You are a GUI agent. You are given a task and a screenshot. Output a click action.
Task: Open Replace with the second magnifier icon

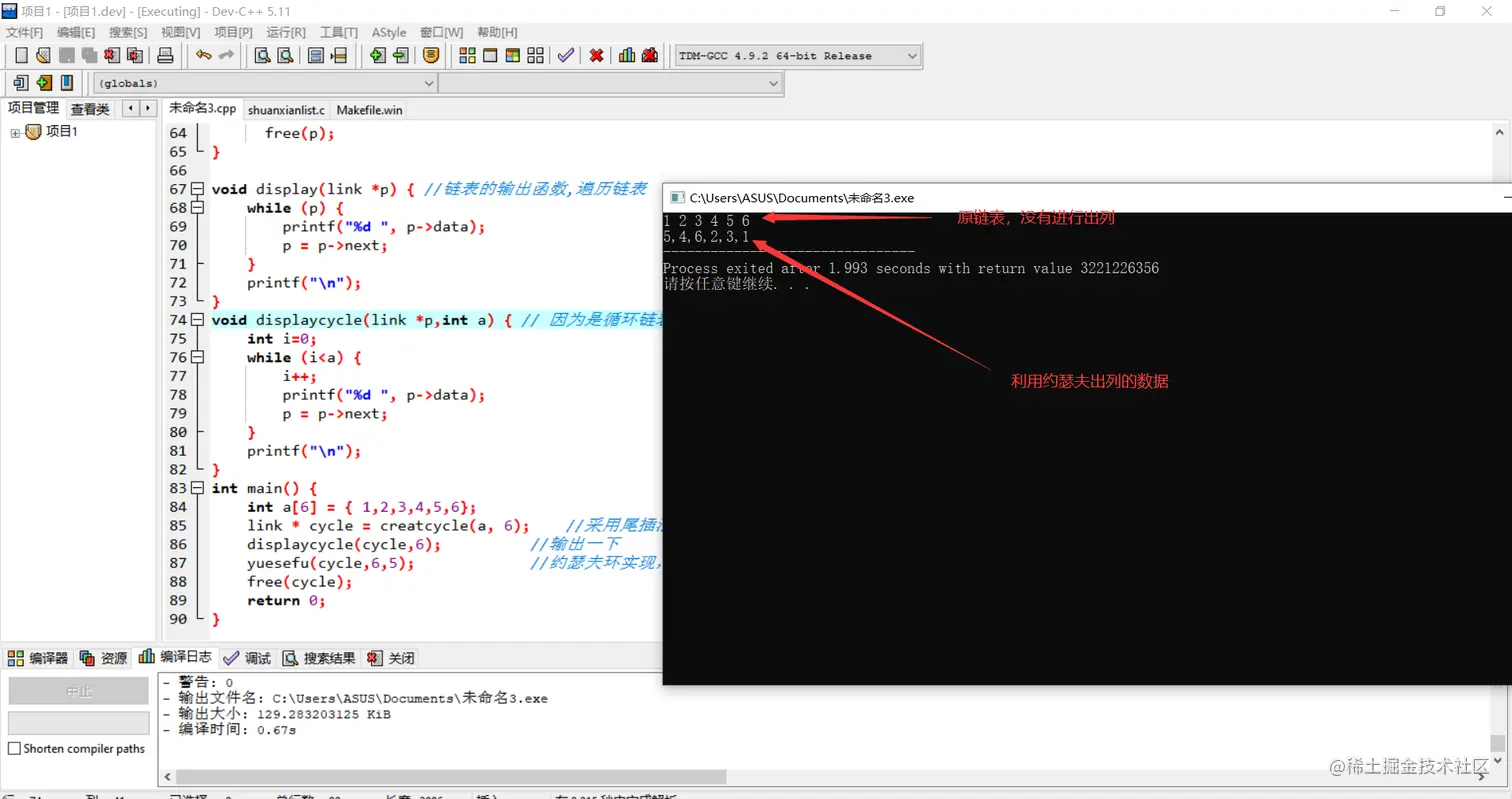[x=285, y=56]
